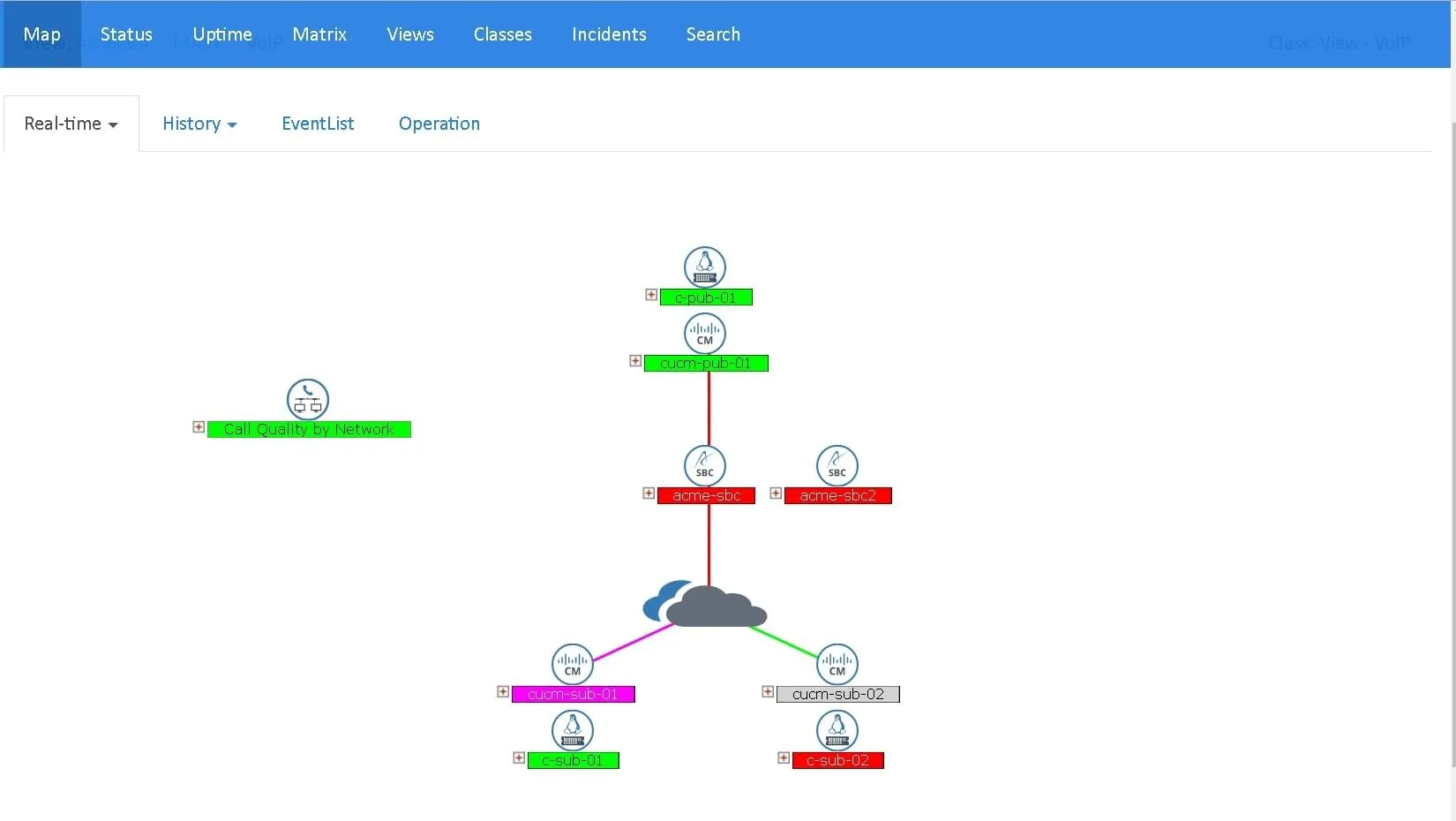Image resolution: width=1456 pixels, height=821 pixels.
Task: Switch to the EventList tab
Action: [317, 124]
